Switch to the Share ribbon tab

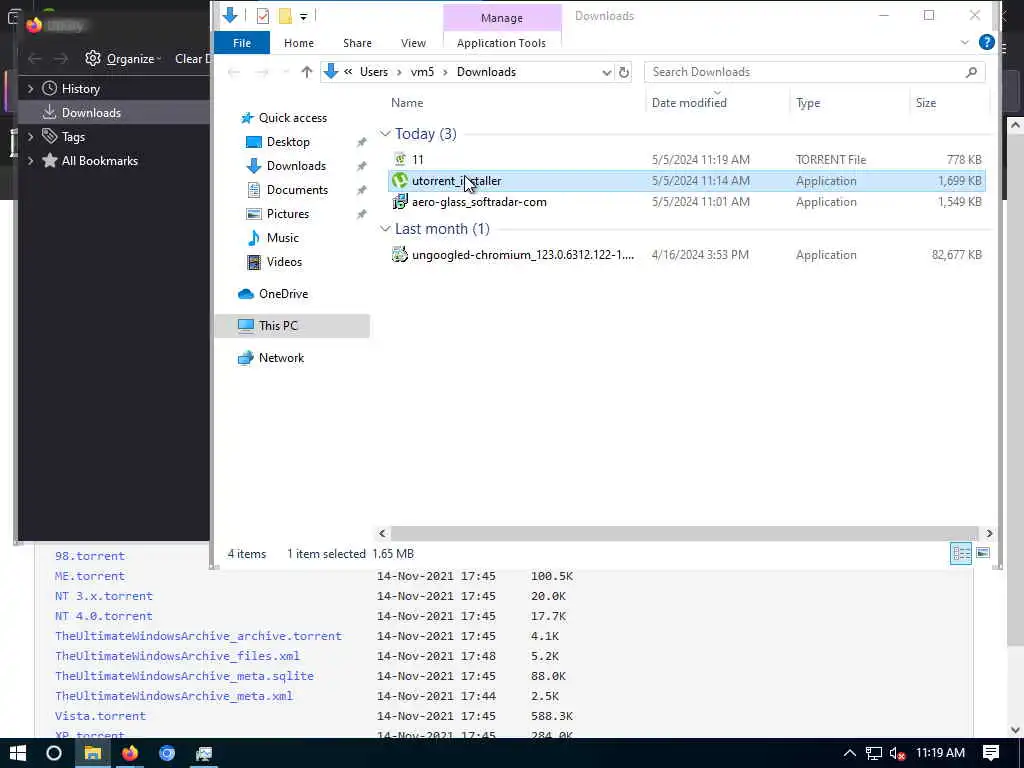click(x=357, y=43)
